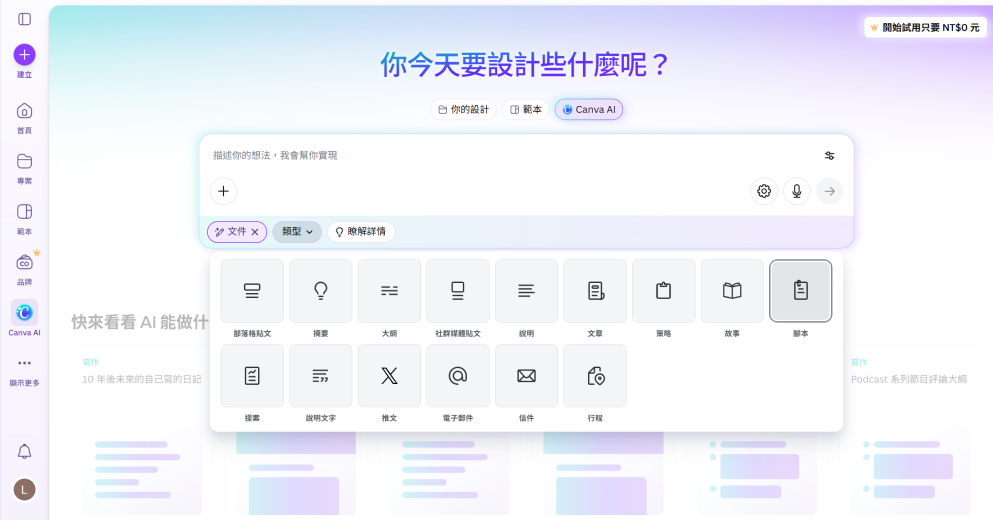Select the 信件 envelope type

coord(526,376)
